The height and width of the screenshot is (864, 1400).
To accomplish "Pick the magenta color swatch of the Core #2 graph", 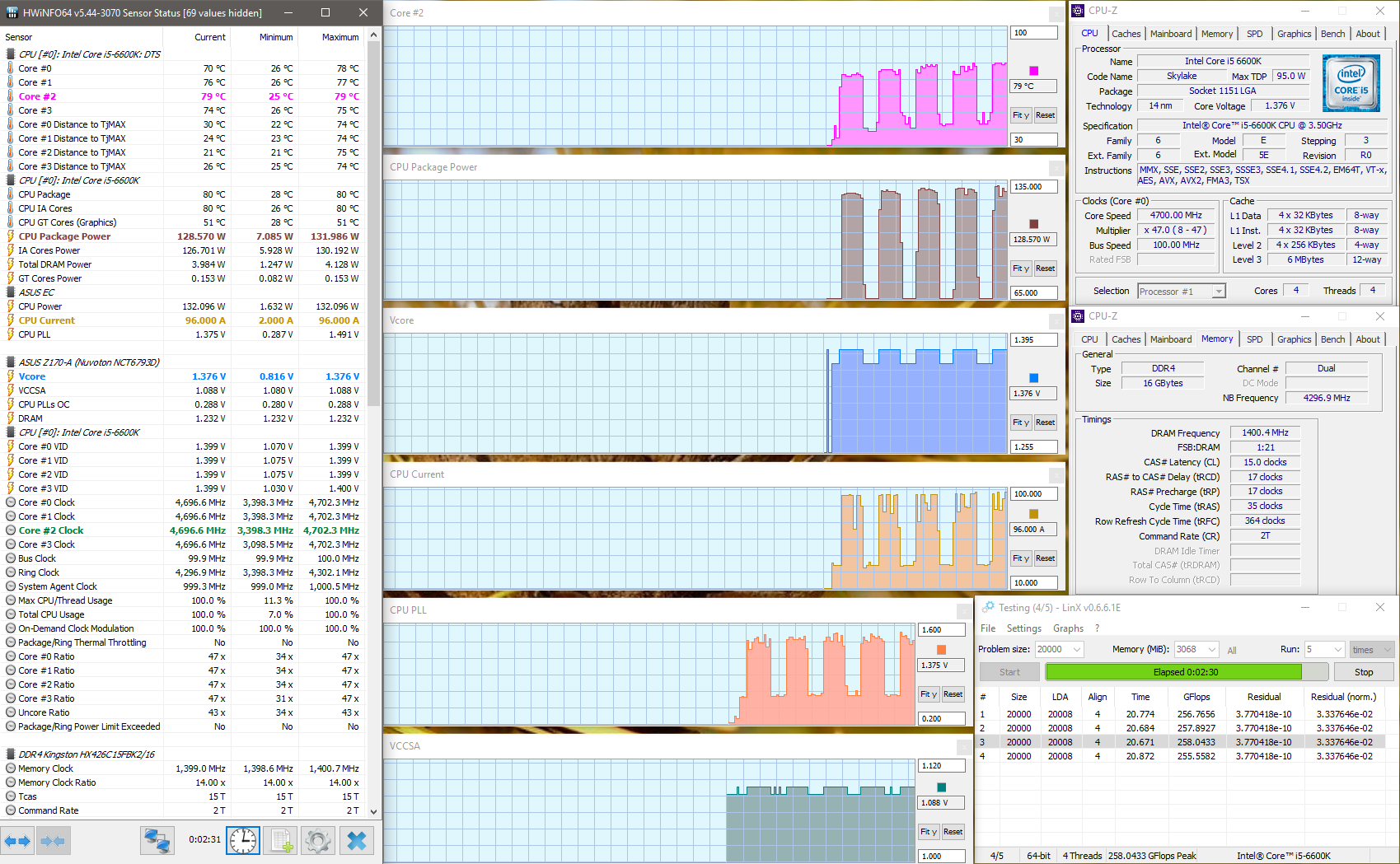I will (x=1034, y=71).
